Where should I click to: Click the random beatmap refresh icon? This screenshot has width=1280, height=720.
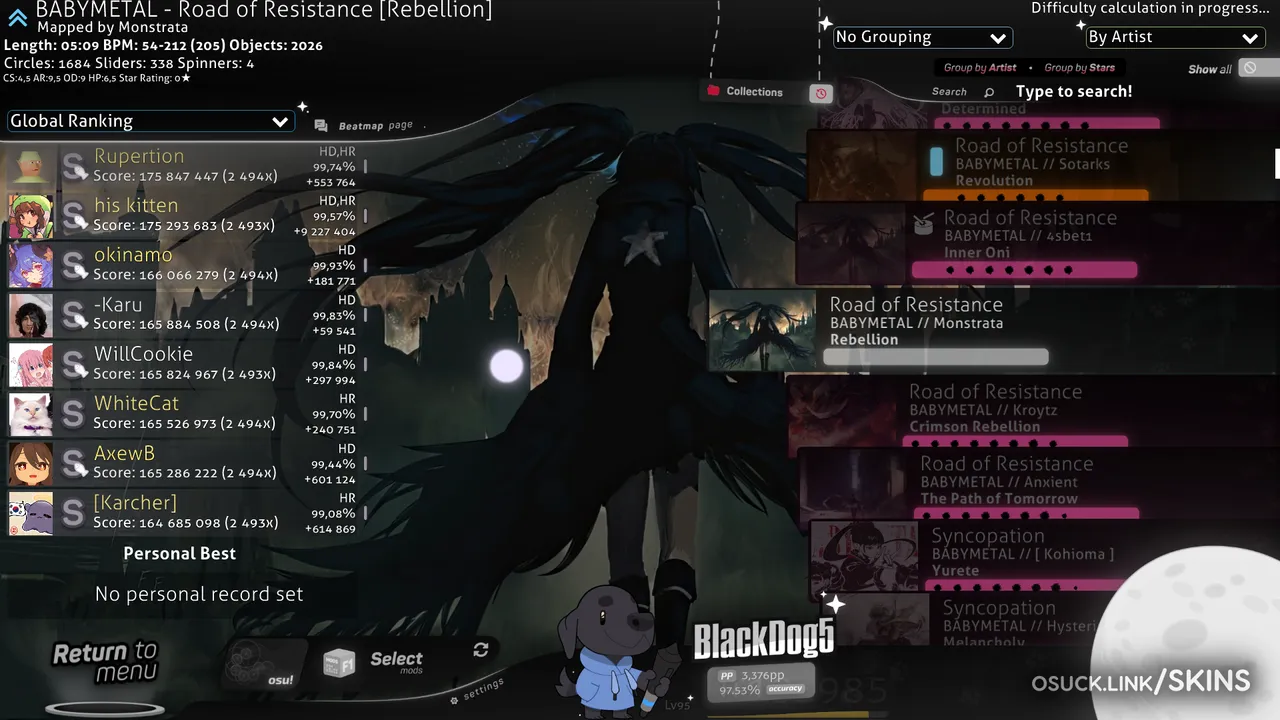(481, 650)
